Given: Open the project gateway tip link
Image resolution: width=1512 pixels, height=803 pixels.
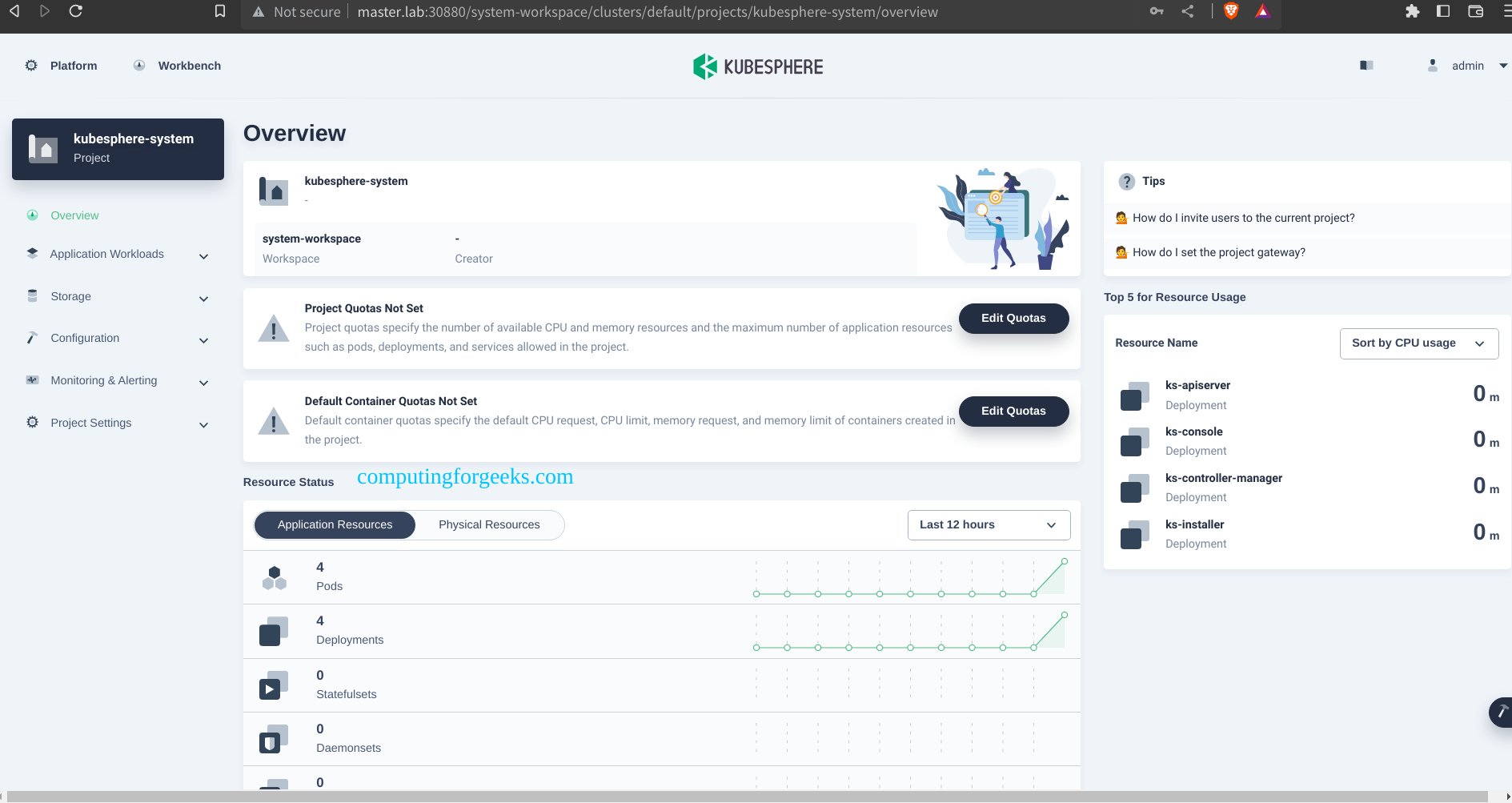Looking at the screenshot, I should (x=1218, y=252).
